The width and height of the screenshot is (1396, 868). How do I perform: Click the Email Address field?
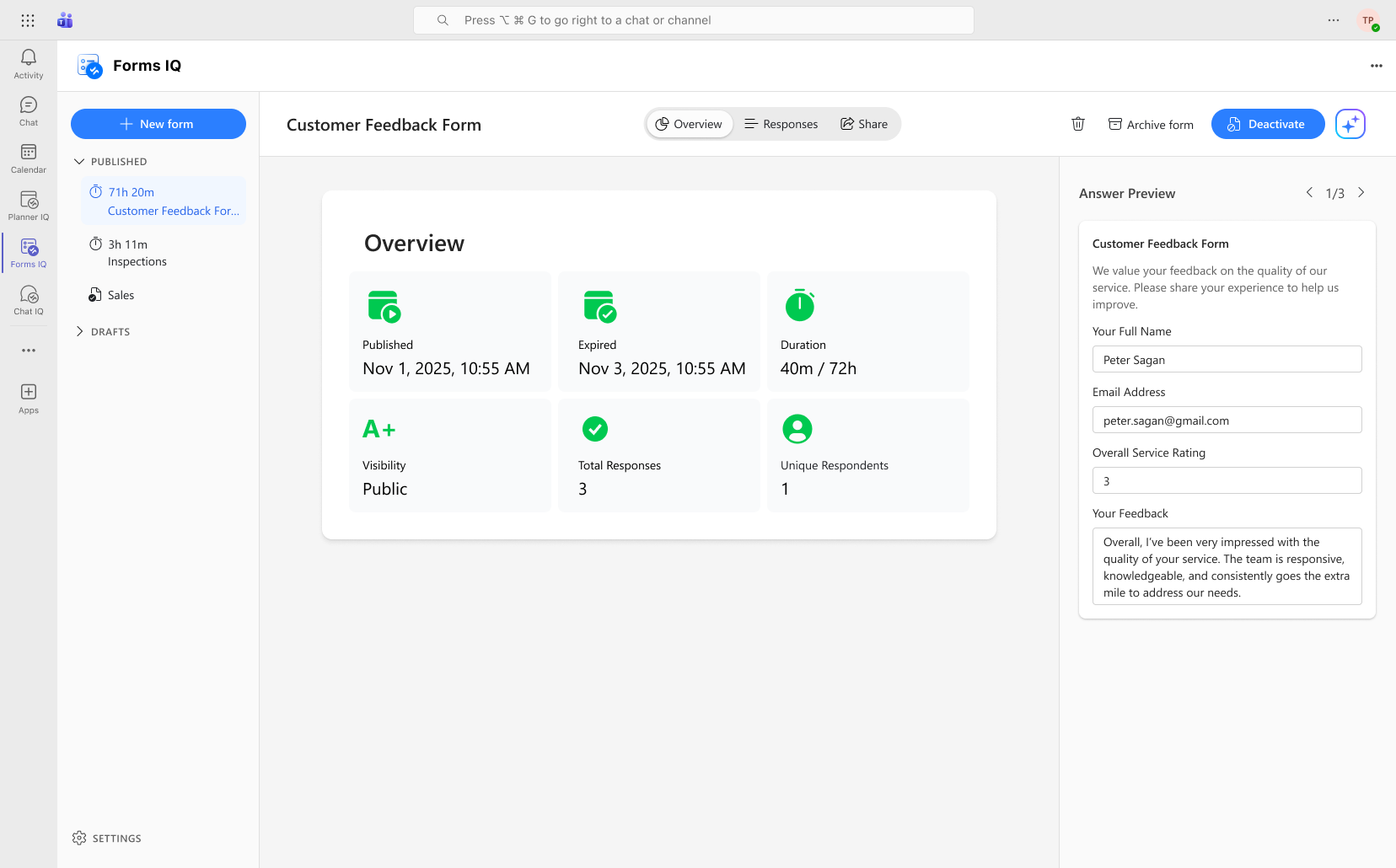pos(1227,420)
